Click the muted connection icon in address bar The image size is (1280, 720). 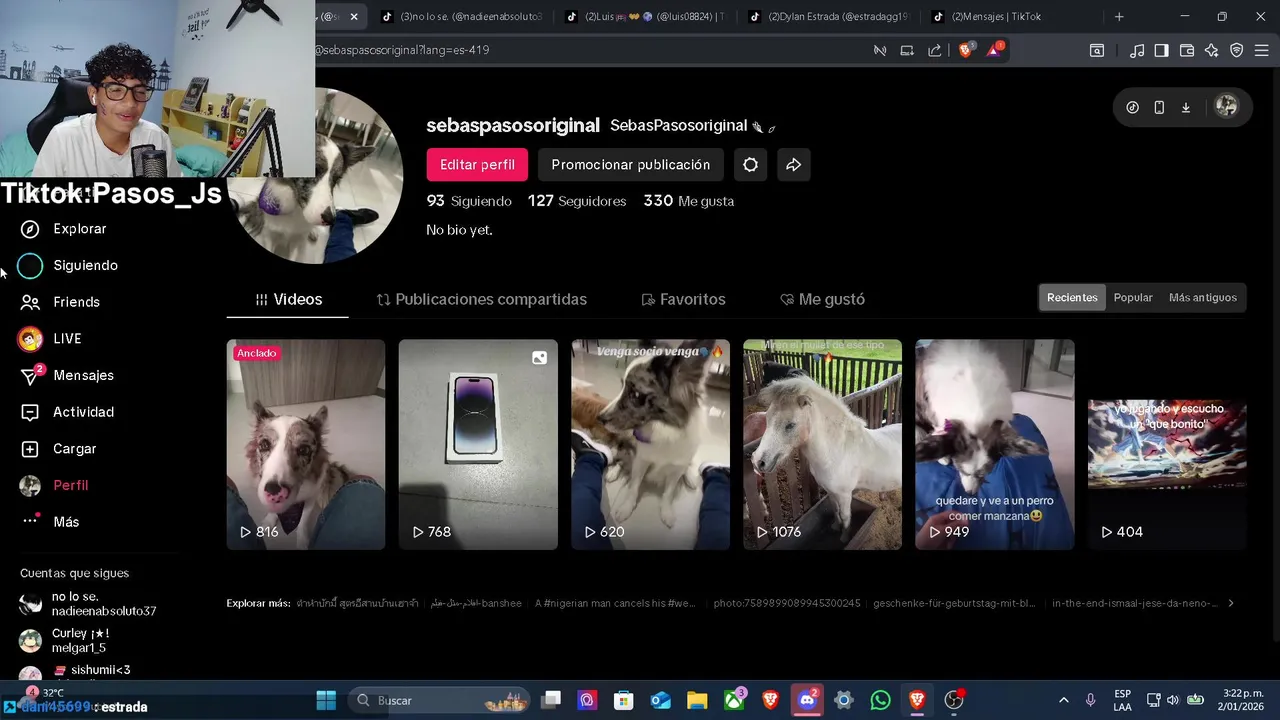click(880, 50)
